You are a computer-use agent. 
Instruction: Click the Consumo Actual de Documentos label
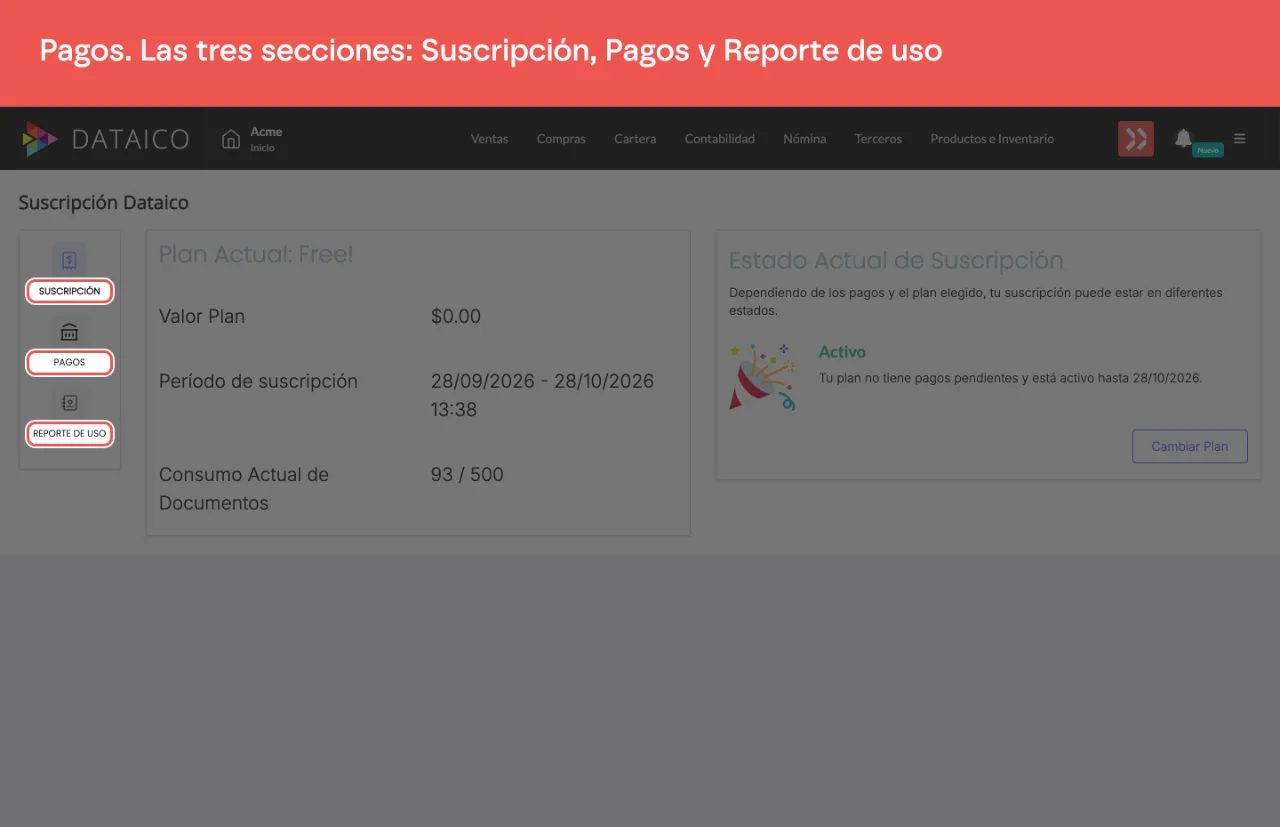point(244,489)
